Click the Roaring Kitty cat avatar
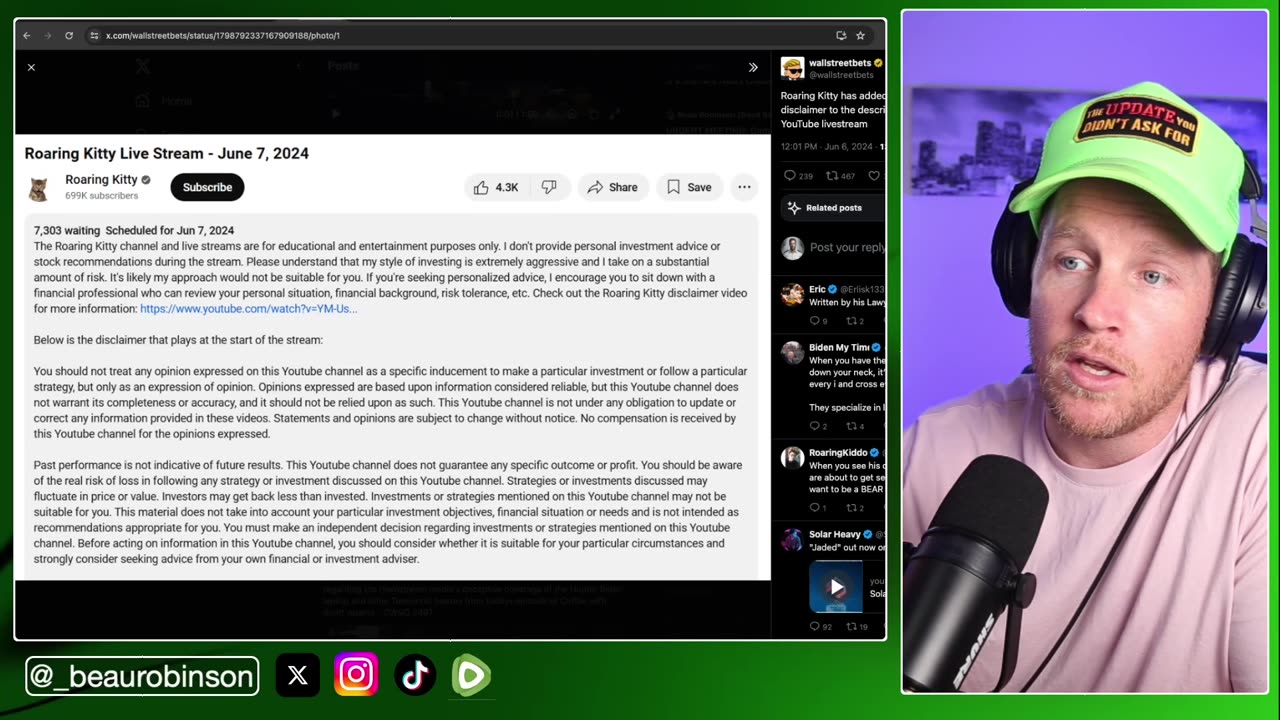The height and width of the screenshot is (720, 1280). [x=39, y=187]
